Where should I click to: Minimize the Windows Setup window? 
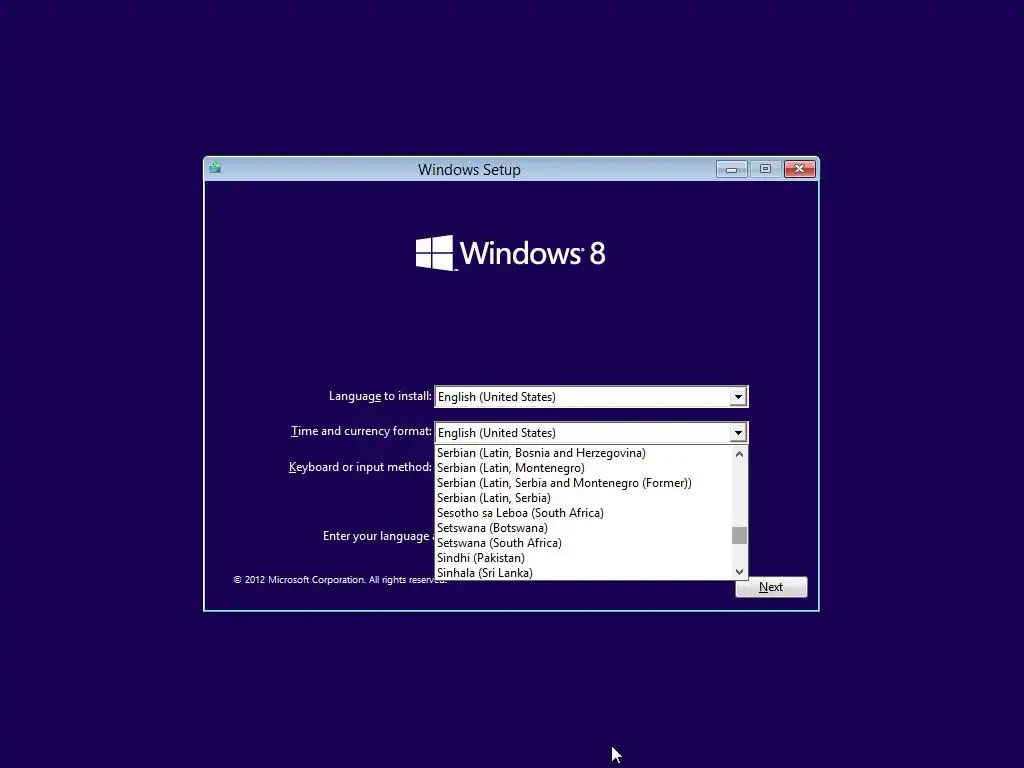[731, 169]
